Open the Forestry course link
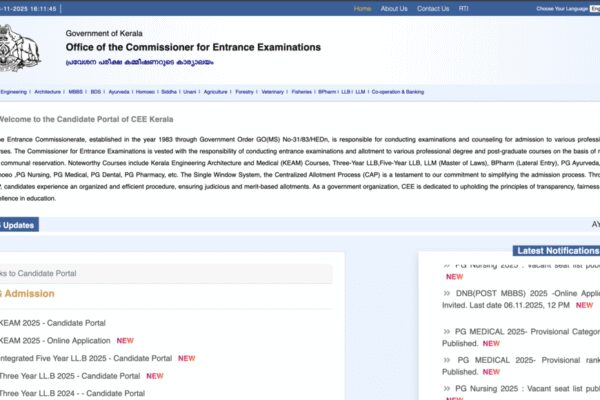Screen dimensions: 600x400 (245, 92)
